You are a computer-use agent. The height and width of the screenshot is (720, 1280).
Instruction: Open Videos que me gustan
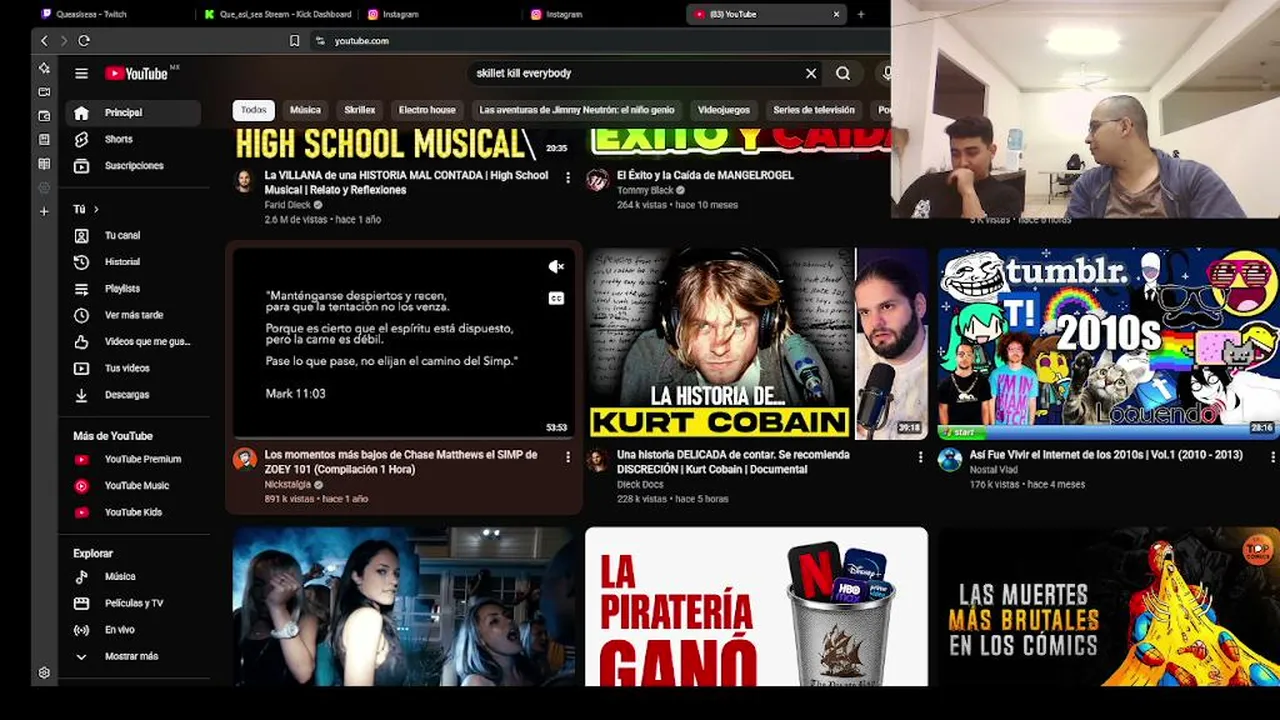coord(132,342)
